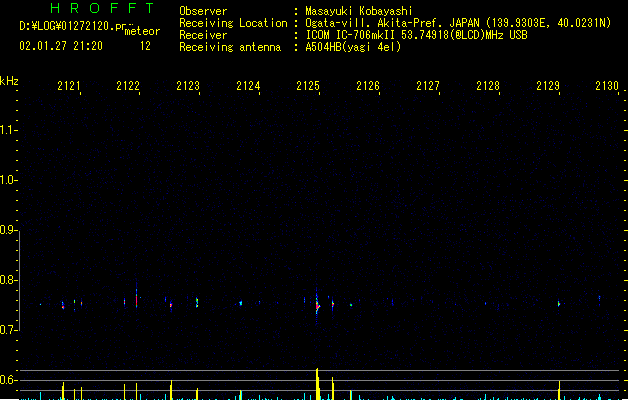The image size is (629, 400).
Task: Click the meteor count value 12
Action: click(x=145, y=46)
